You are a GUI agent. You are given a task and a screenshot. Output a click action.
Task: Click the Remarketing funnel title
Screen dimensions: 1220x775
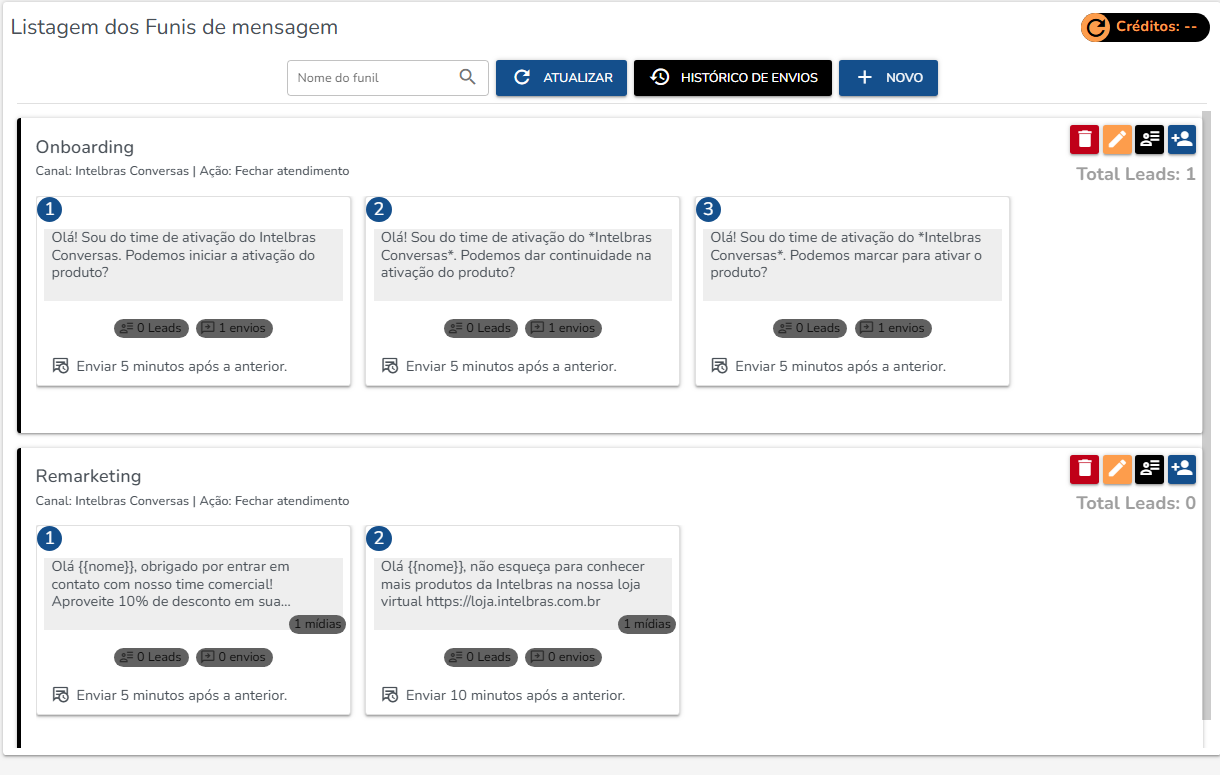pyautogui.click(x=89, y=476)
